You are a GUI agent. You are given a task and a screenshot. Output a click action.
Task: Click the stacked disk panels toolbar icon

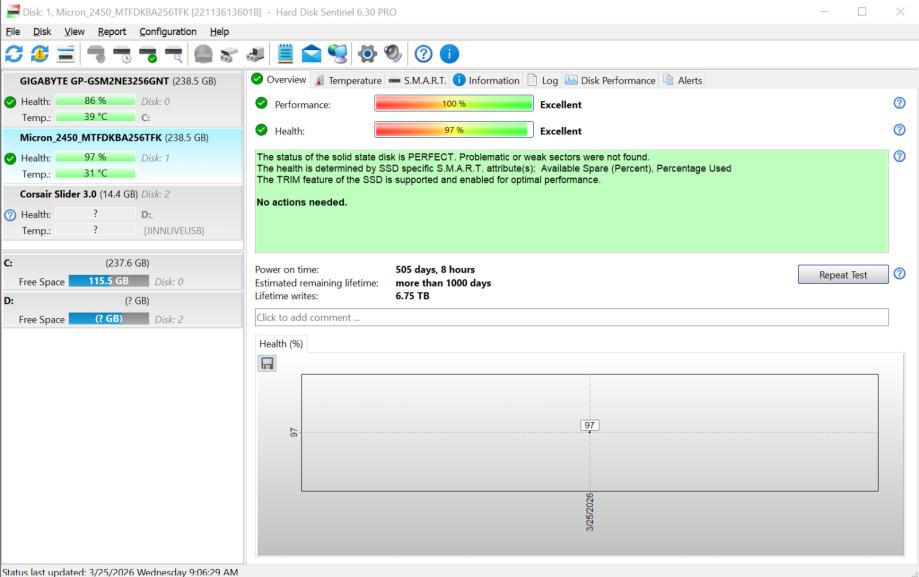coord(66,54)
